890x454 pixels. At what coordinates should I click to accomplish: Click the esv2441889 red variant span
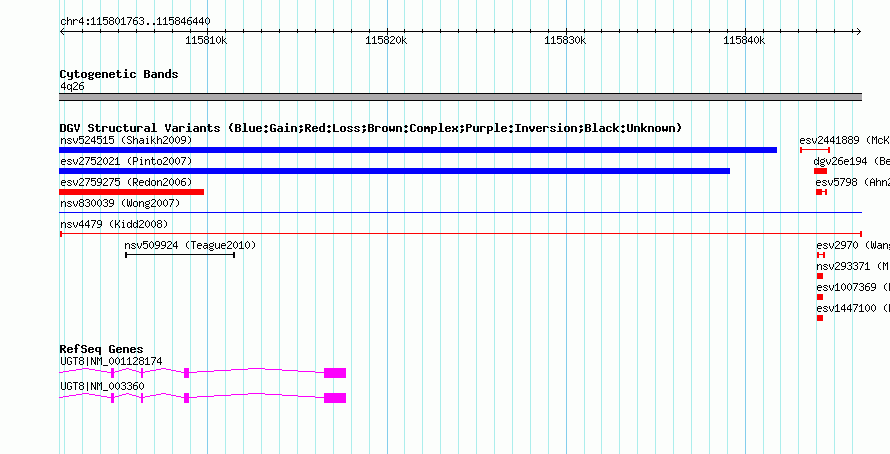[x=815, y=150]
